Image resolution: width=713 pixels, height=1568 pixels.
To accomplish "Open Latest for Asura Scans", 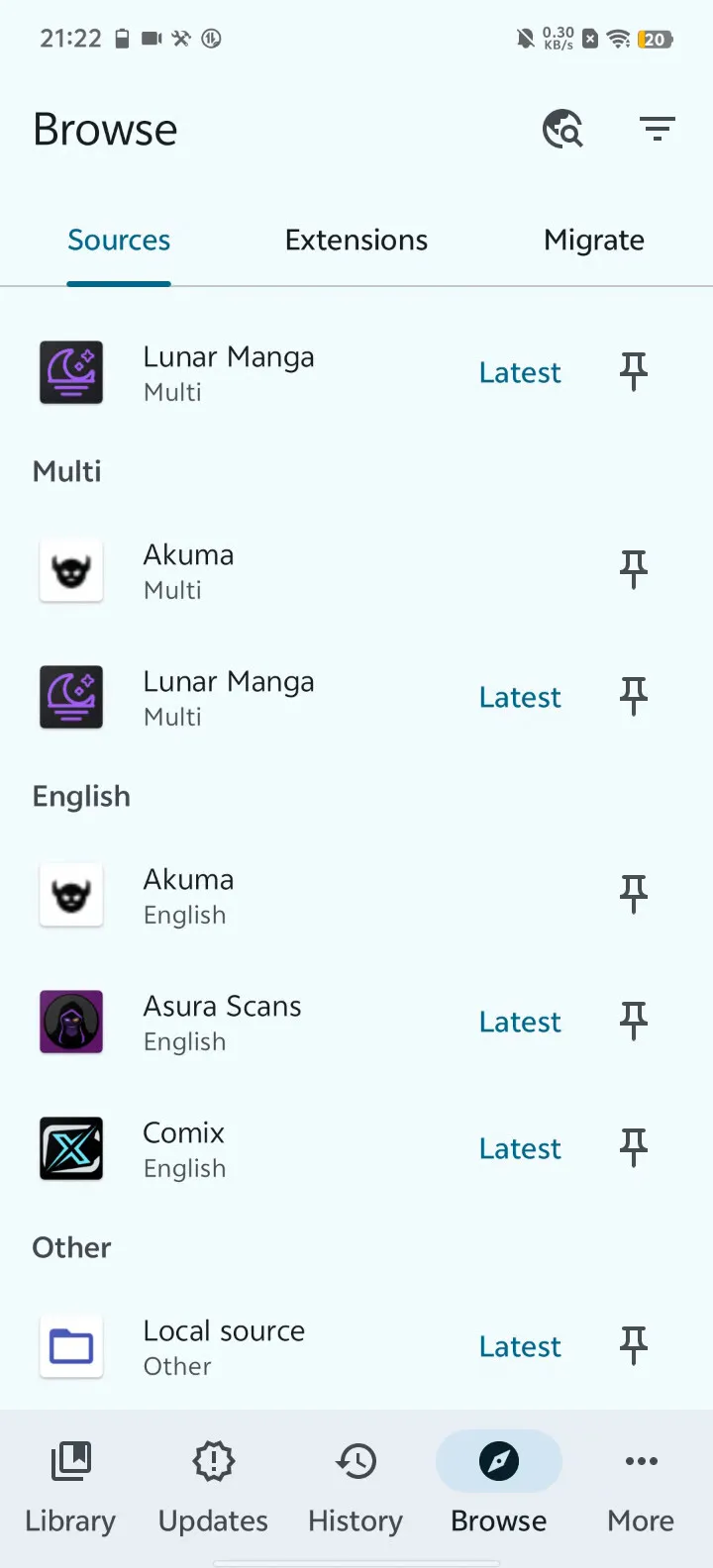I will 520,1022.
